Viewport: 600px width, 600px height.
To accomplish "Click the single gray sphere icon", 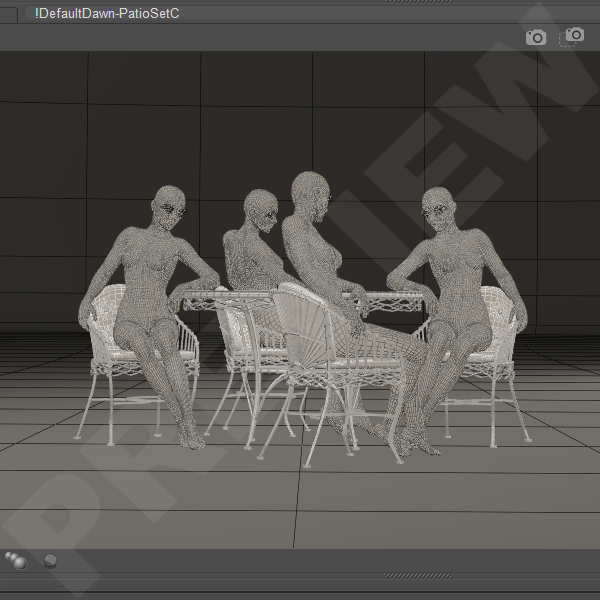I will click(x=49, y=561).
